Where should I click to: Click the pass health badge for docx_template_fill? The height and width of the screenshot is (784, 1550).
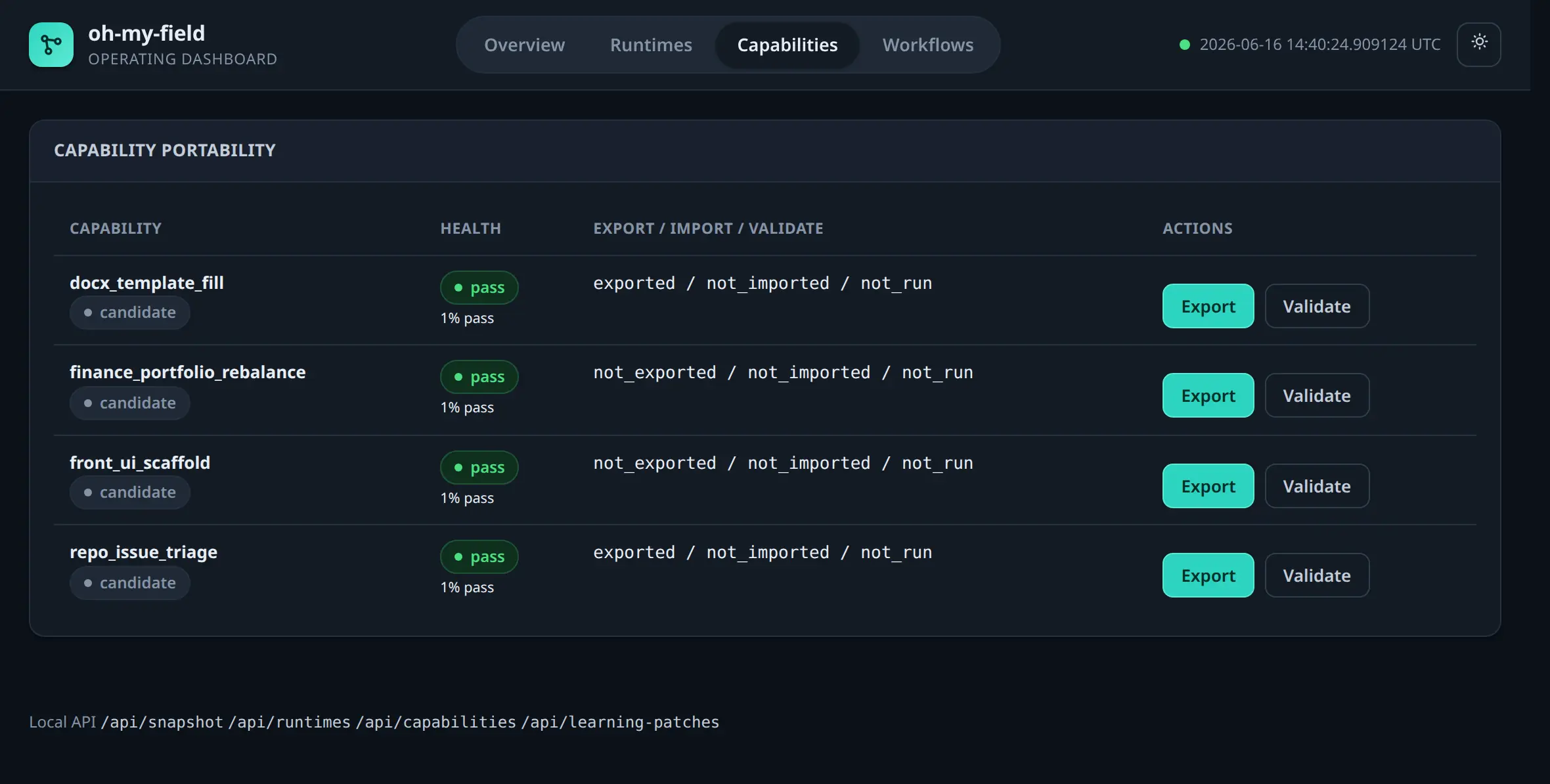(x=479, y=288)
